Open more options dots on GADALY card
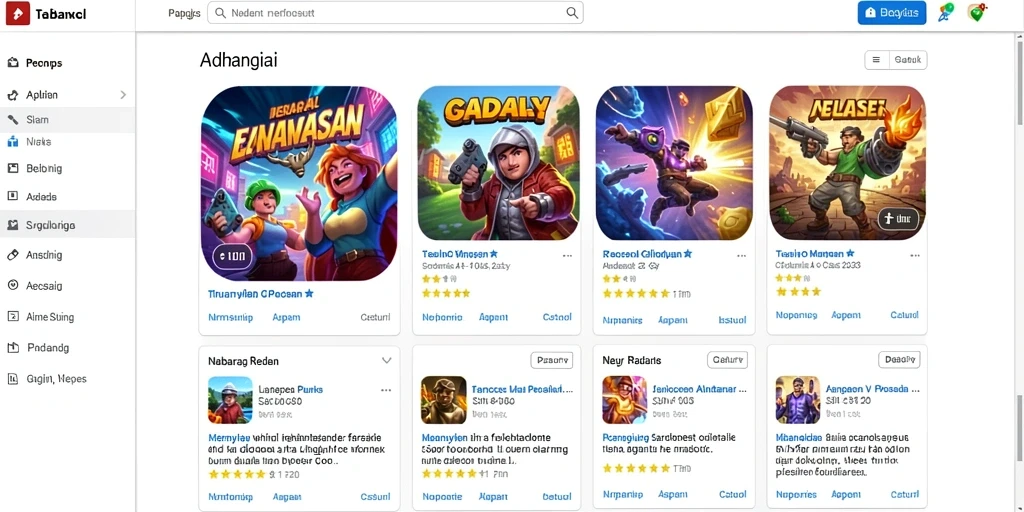Image resolution: width=1024 pixels, height=512 pixels. (567, 256)
